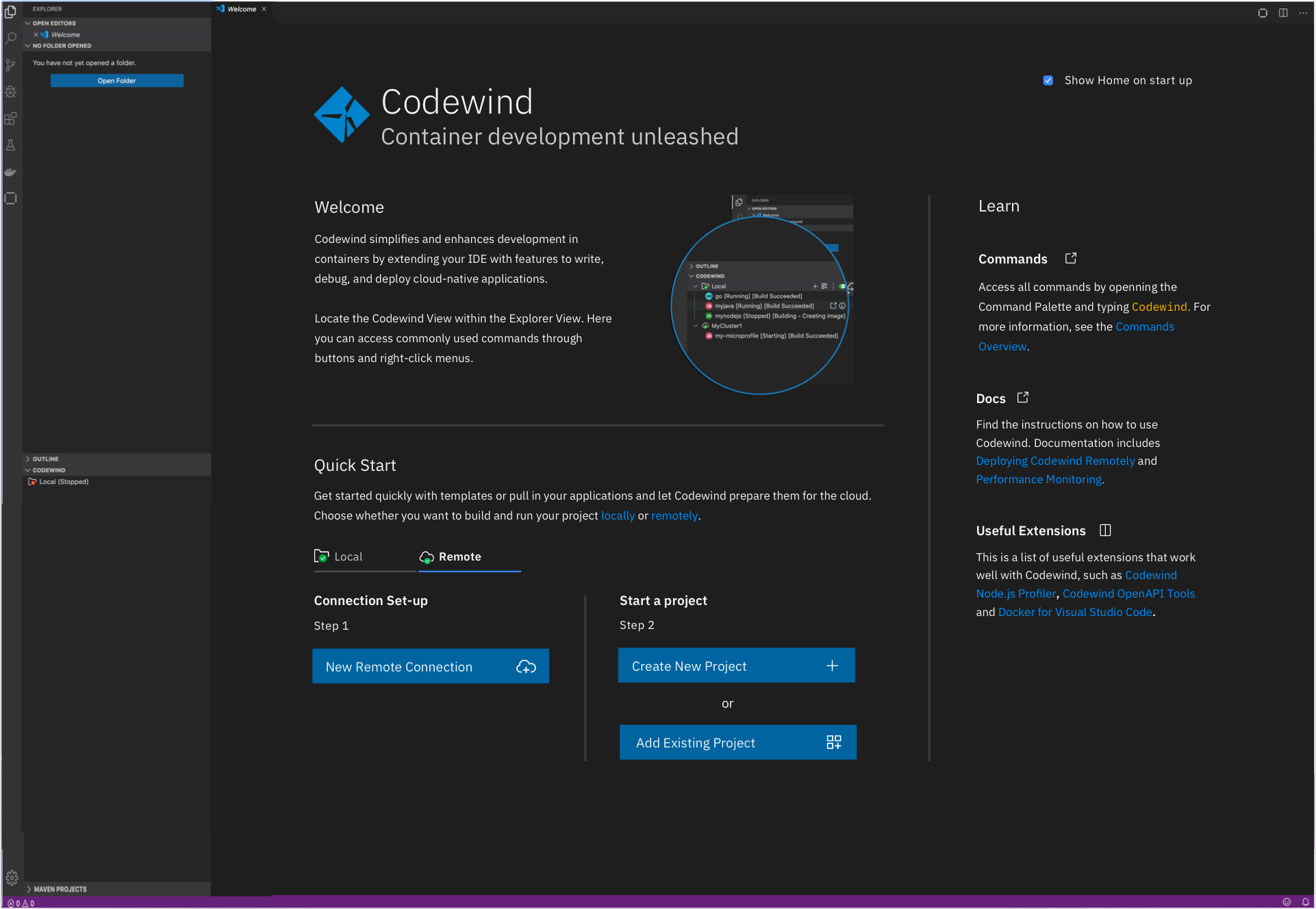Expand the Maven Projects section
Viewport: 1316px width, 909px height.
tap(60, 888)
